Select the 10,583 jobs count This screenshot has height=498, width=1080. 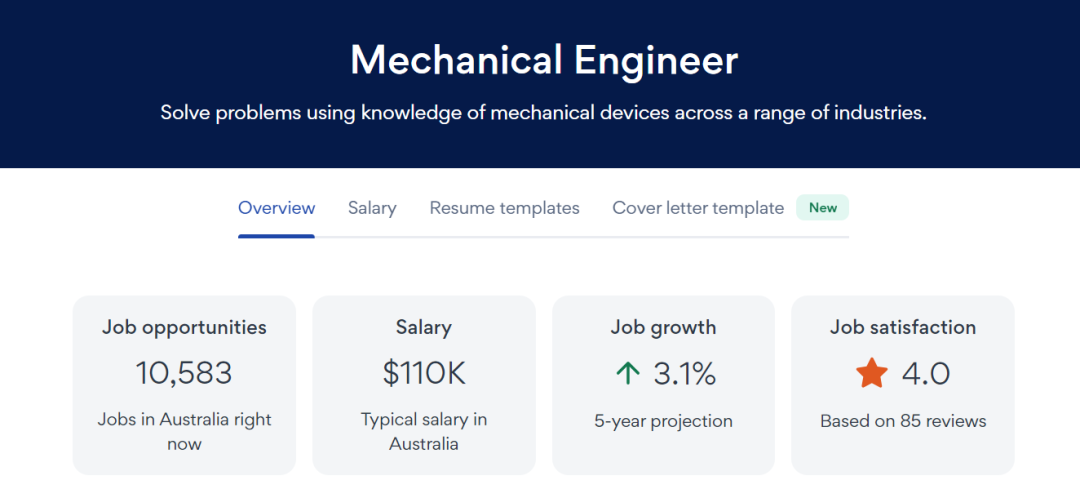(184, 373)
